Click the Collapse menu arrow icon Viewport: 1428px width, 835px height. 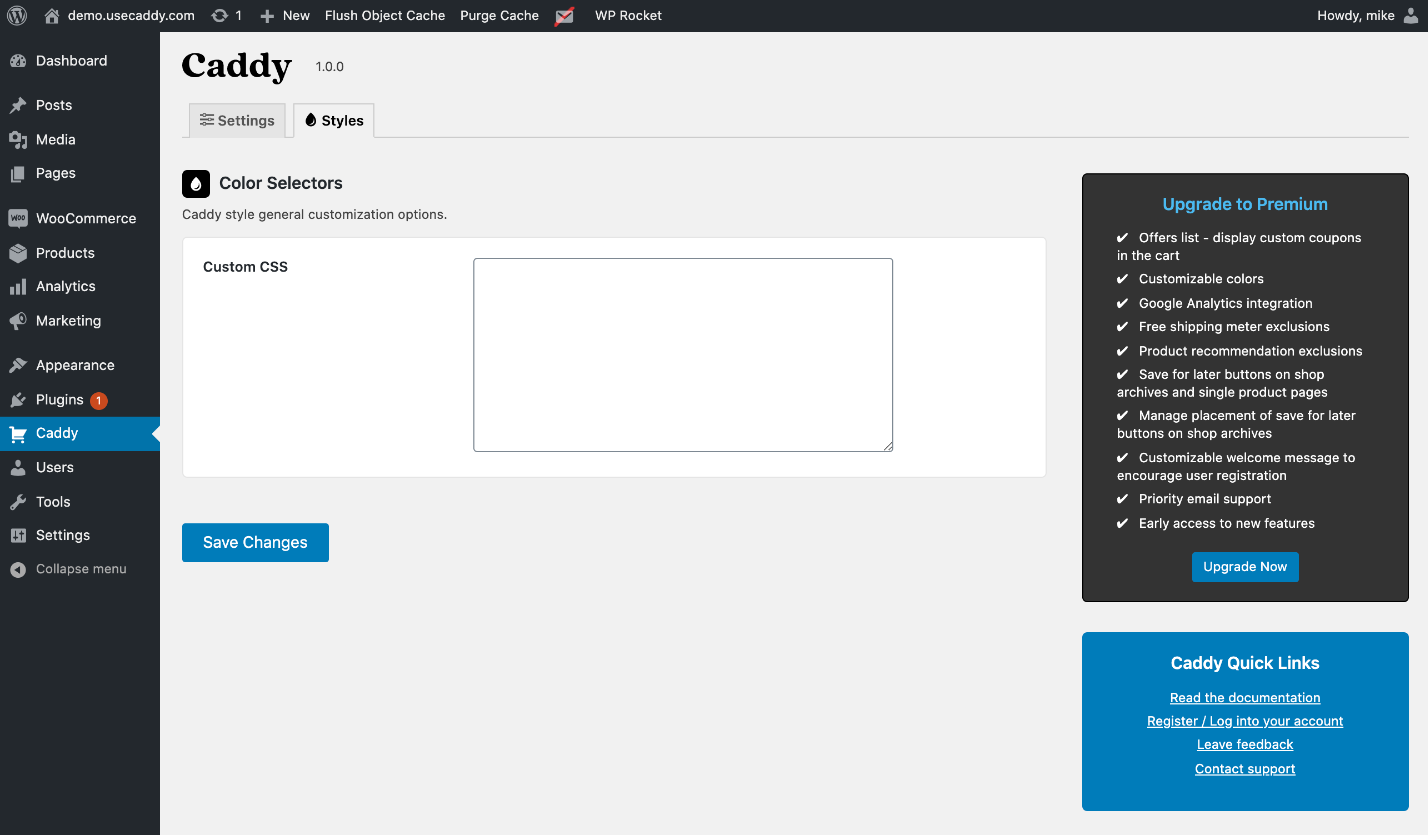(x=18, y=569)
